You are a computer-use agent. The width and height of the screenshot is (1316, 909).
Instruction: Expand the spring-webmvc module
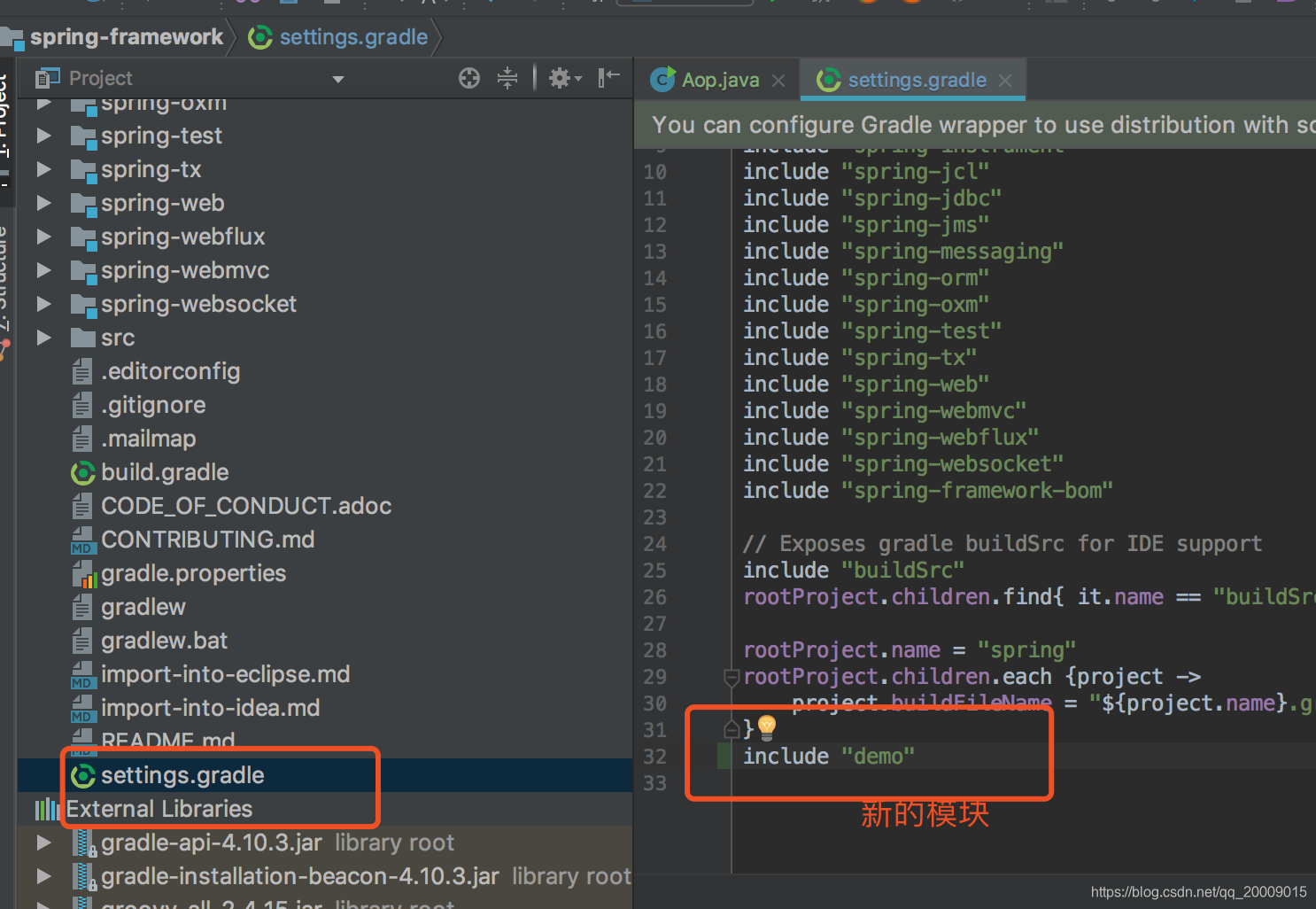pyautogui.click(x=43, y=270)
